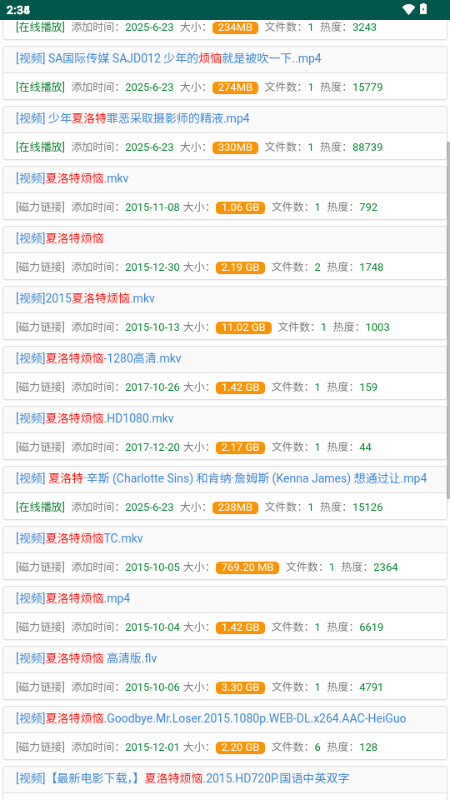
Task: Tap the battery icon in status bar
Action: pos(423,10)
